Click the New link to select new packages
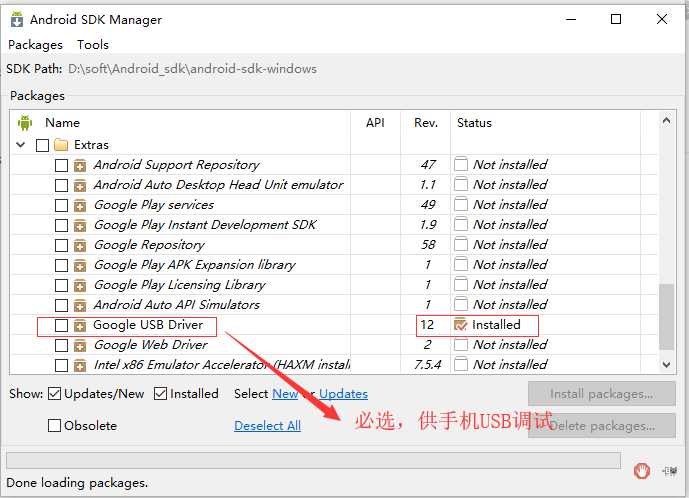This screenshot has width=689, height=498. [285, 393]
